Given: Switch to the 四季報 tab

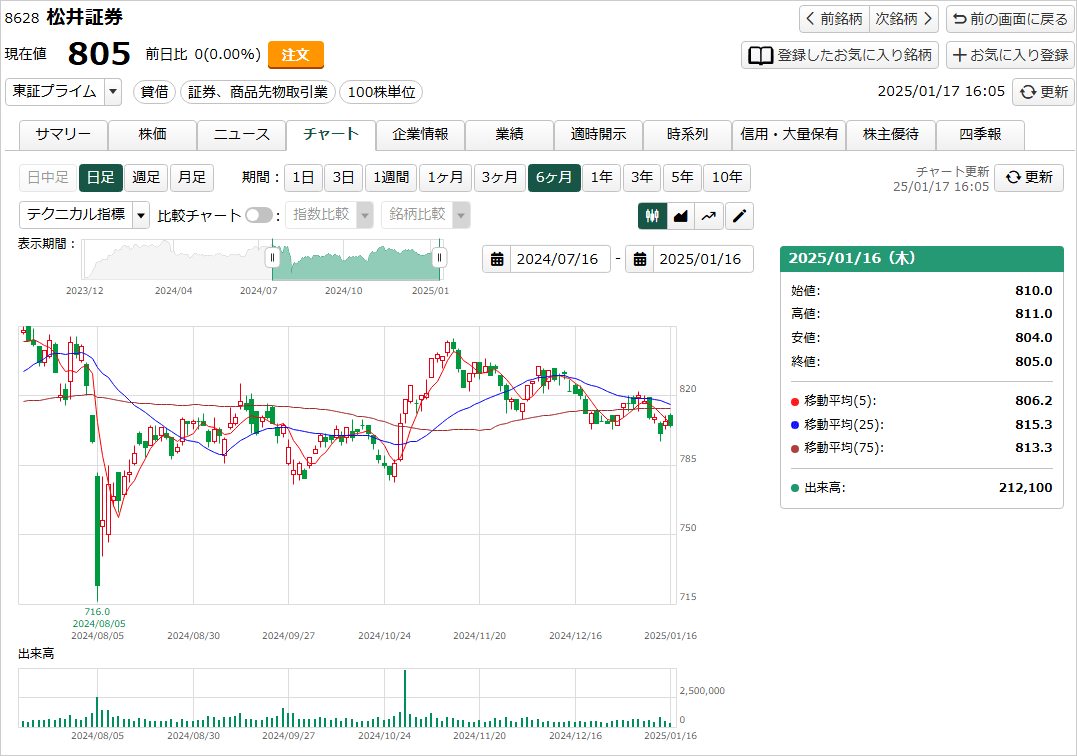Looking at the screenshot, I should coord(980,135).
